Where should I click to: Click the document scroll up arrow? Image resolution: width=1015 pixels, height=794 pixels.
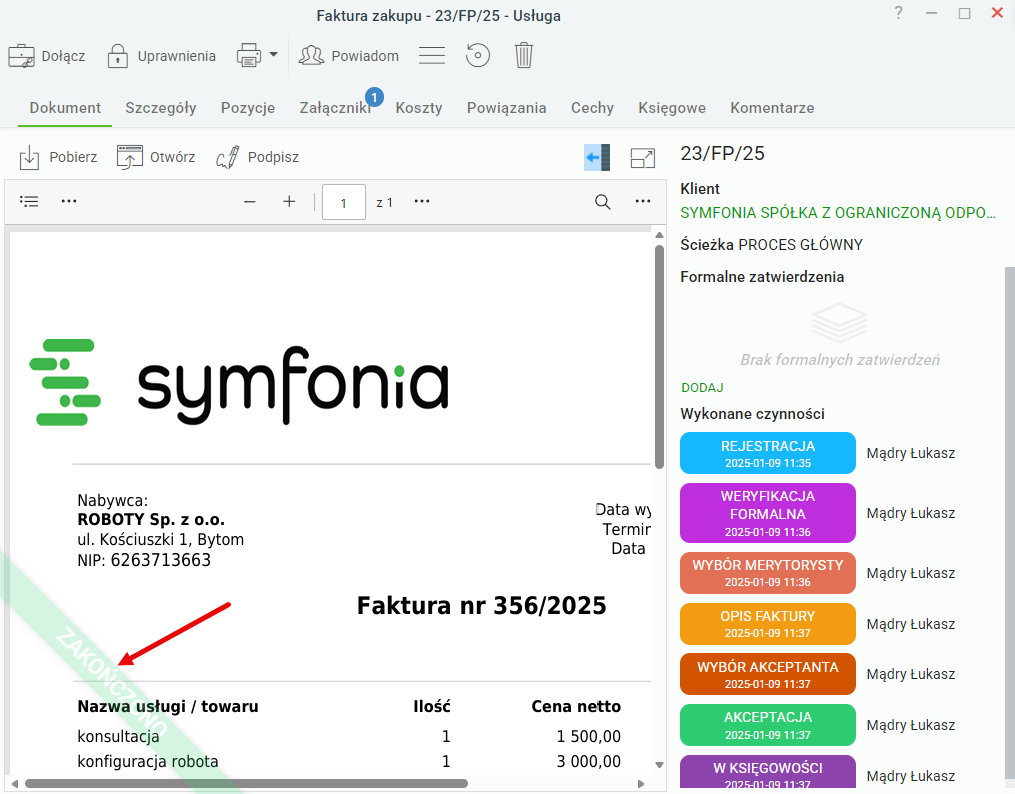tap(660, 235)
